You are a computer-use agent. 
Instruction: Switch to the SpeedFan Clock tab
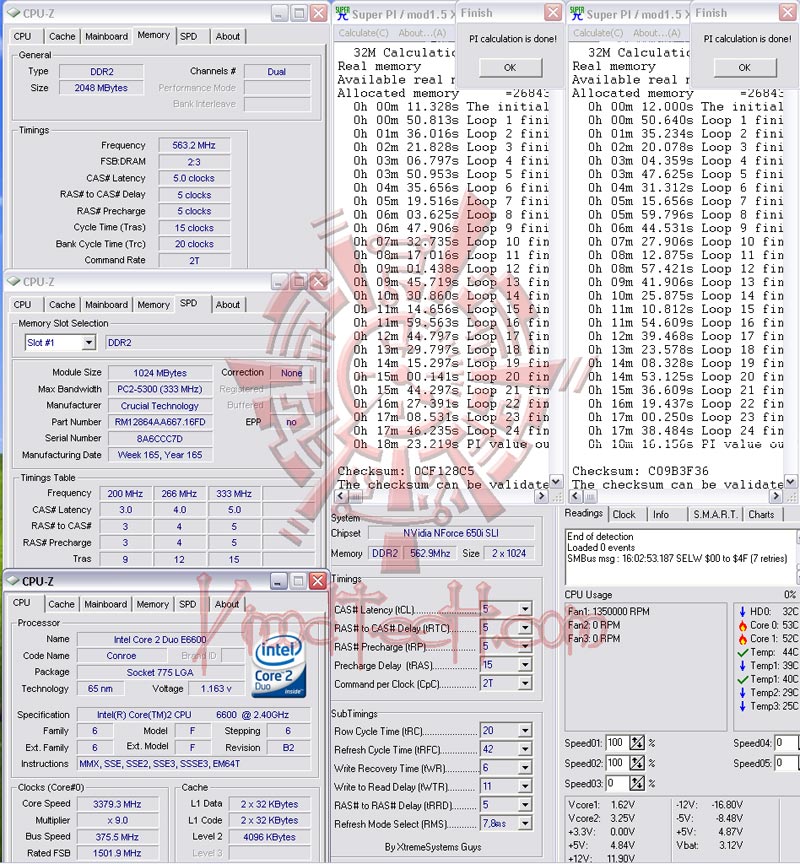click(x=624, y=515)
